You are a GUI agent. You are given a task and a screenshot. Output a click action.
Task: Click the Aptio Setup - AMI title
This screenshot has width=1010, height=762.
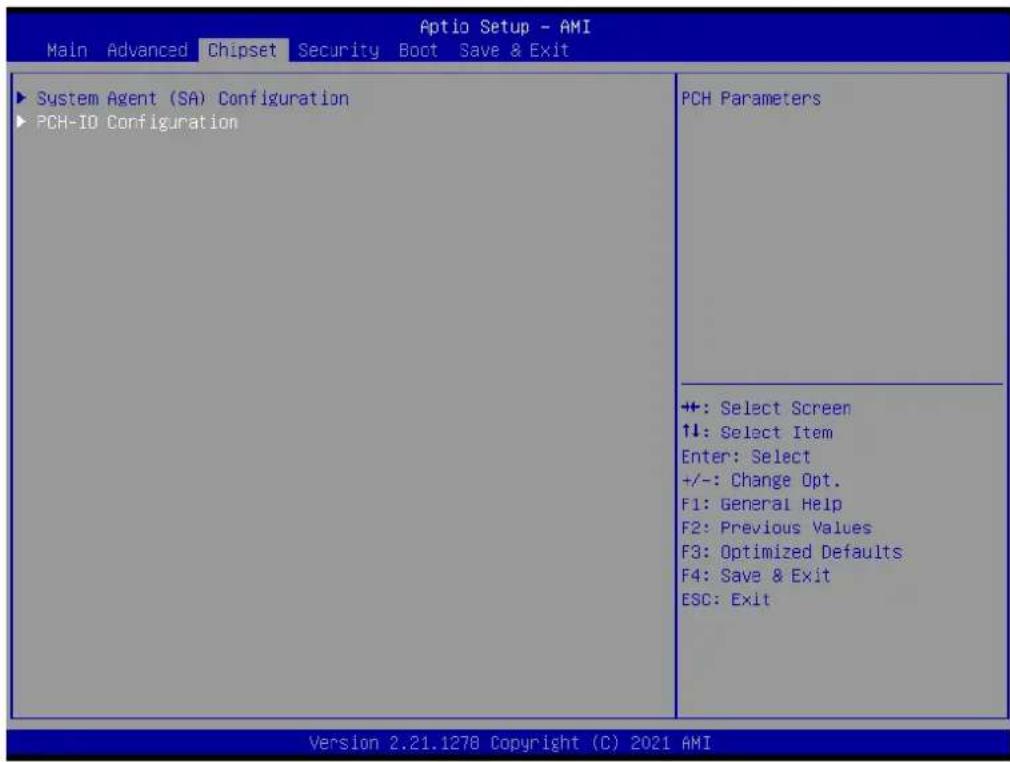pyautogui.click(x=505, y=27)
